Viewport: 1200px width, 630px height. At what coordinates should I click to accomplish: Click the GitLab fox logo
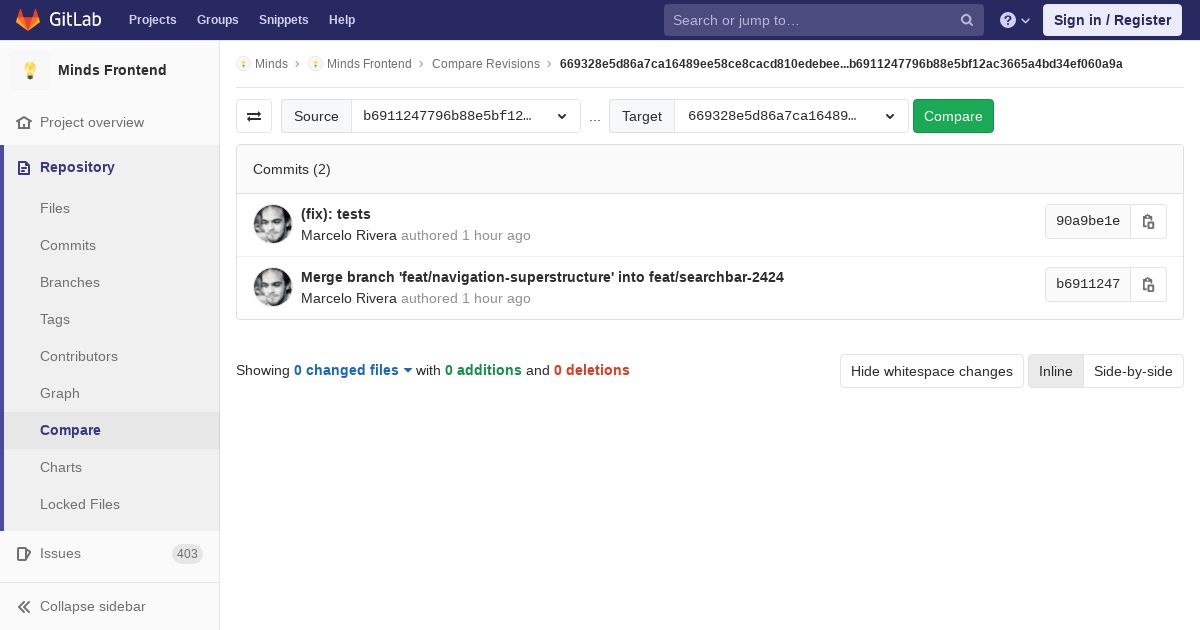pyautogui.click(x=28, y=20)
